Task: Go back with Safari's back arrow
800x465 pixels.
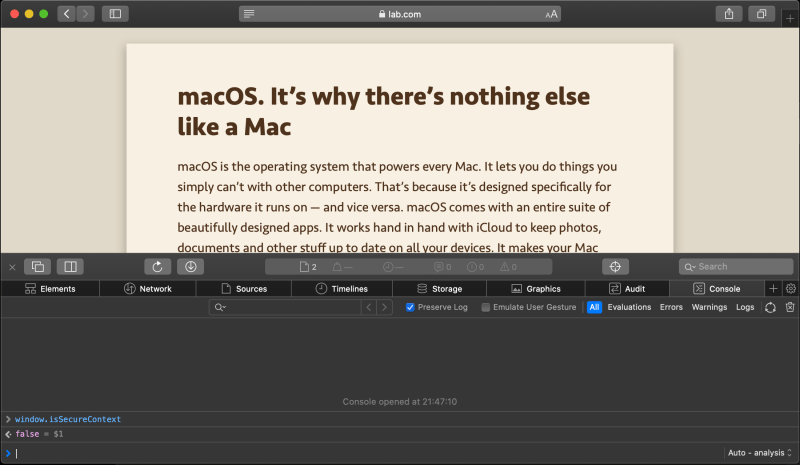Action: tap(66, 14)
